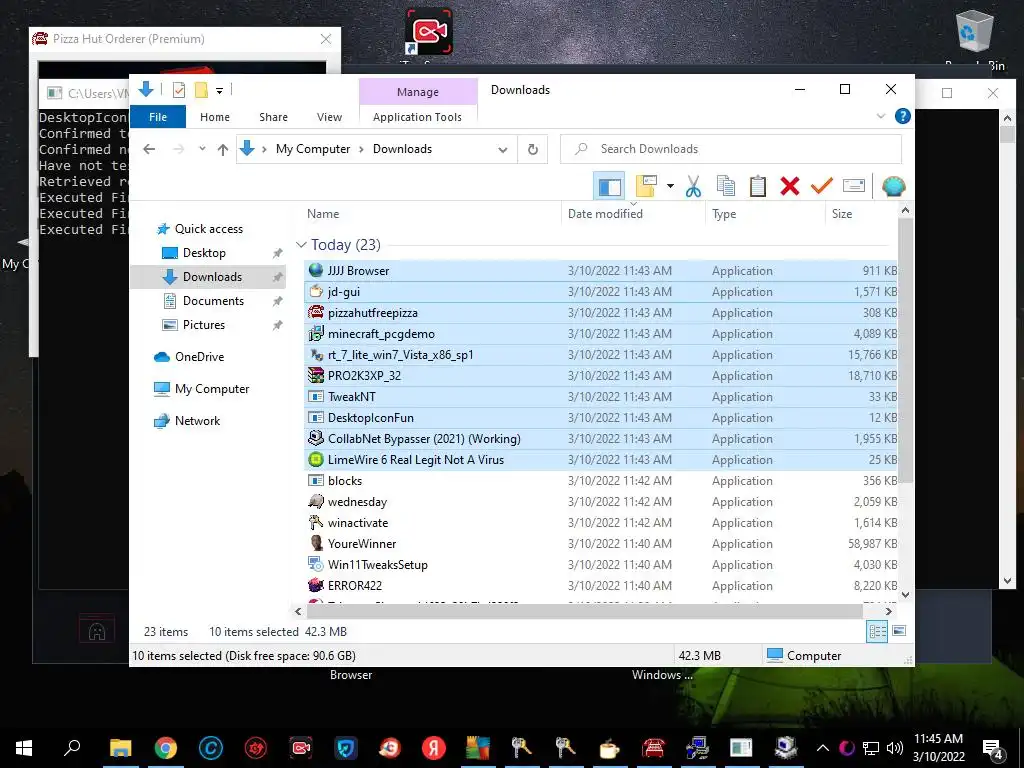The width and height of the screenshot is (1024, 768).
Task: Select the LimeWire 6 Real Legit file icon
Action: coord(315,460)
